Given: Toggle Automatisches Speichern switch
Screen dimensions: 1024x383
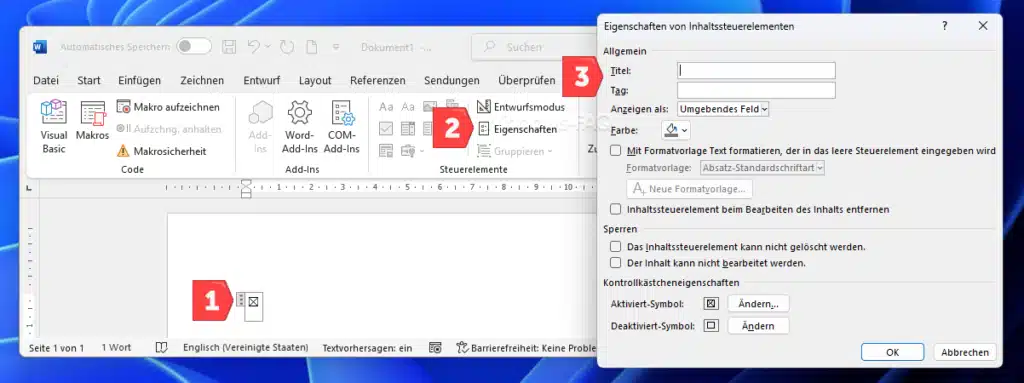Looking at the screenshot, I should (194, 47).
